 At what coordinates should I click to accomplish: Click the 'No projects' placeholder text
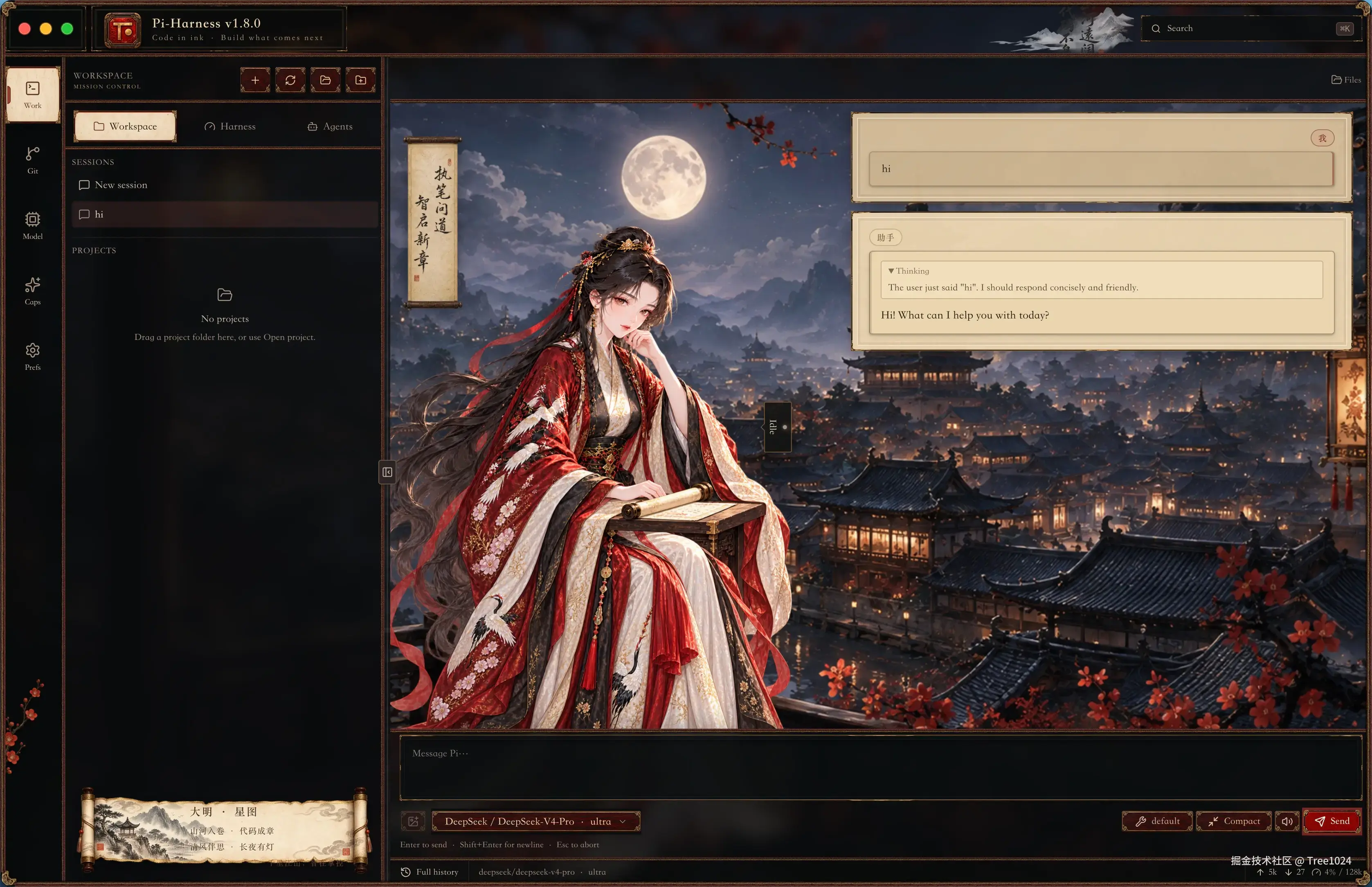coord(225,319)
